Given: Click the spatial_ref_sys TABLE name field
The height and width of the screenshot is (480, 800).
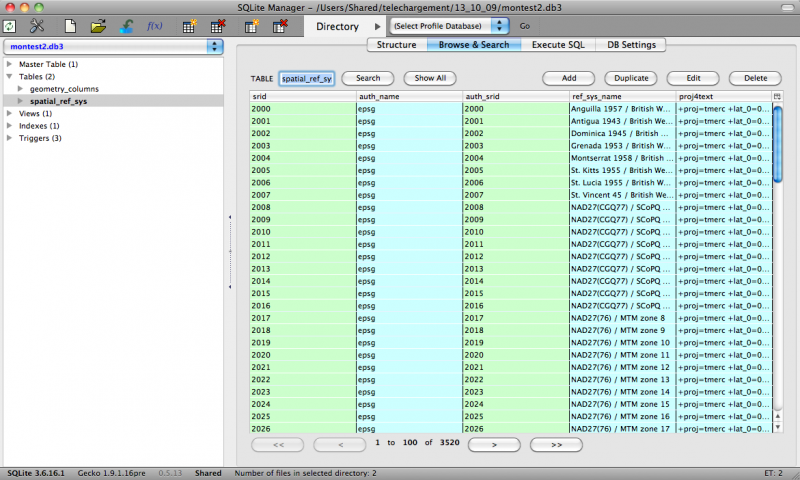Looking at the screenshot, I should pos(307,79).
